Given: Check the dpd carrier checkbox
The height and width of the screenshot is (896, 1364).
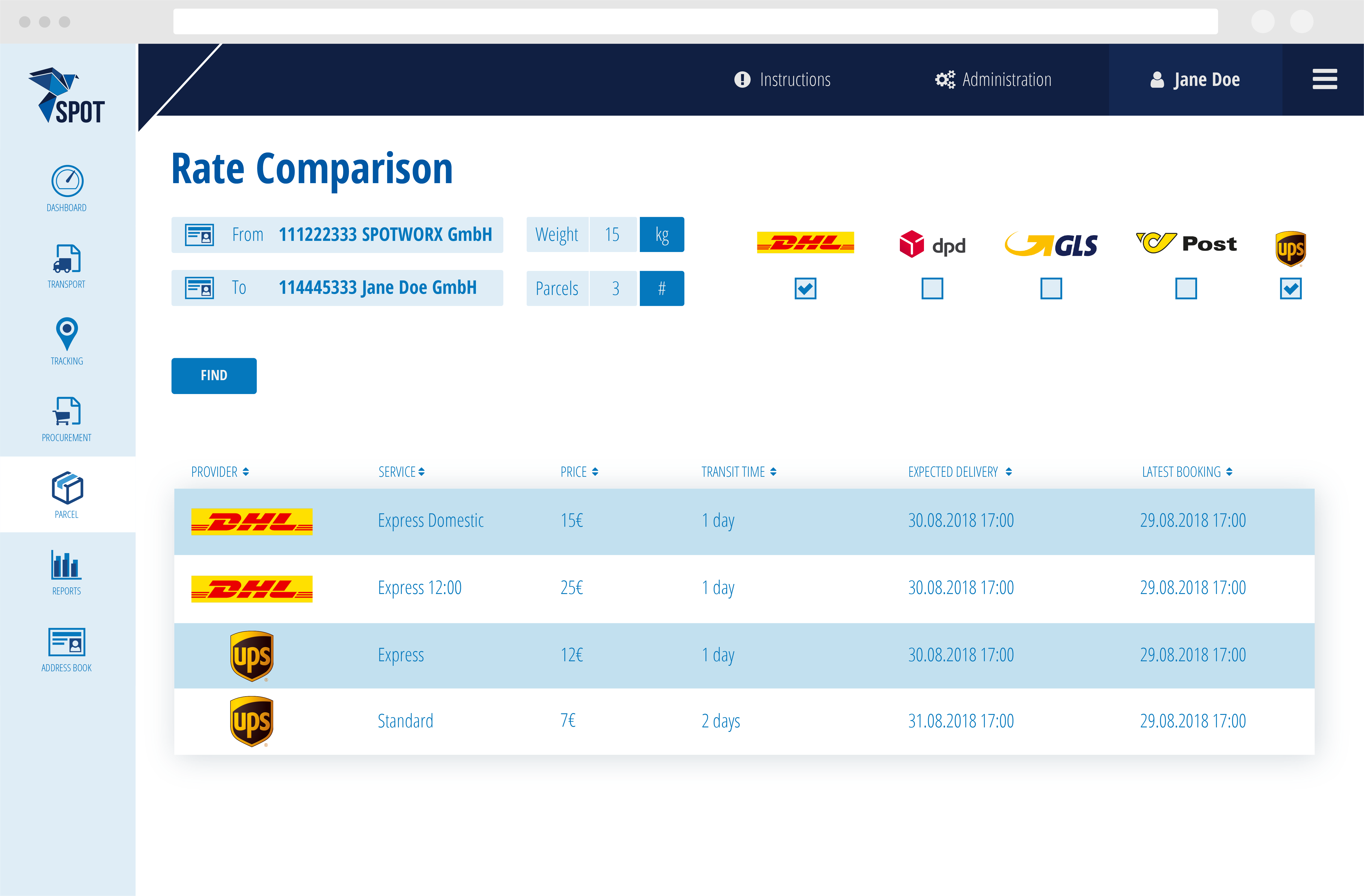Looking at the screenshot, I should coord(932,288).
